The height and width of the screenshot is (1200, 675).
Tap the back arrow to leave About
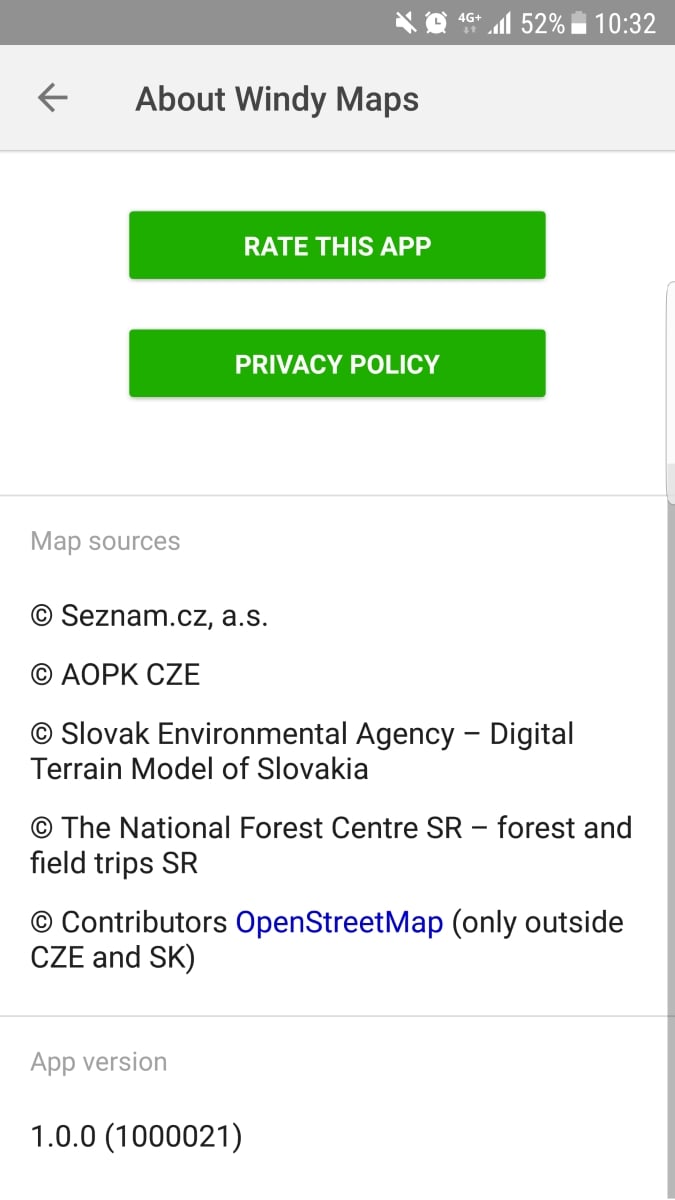tap(52, 97)
